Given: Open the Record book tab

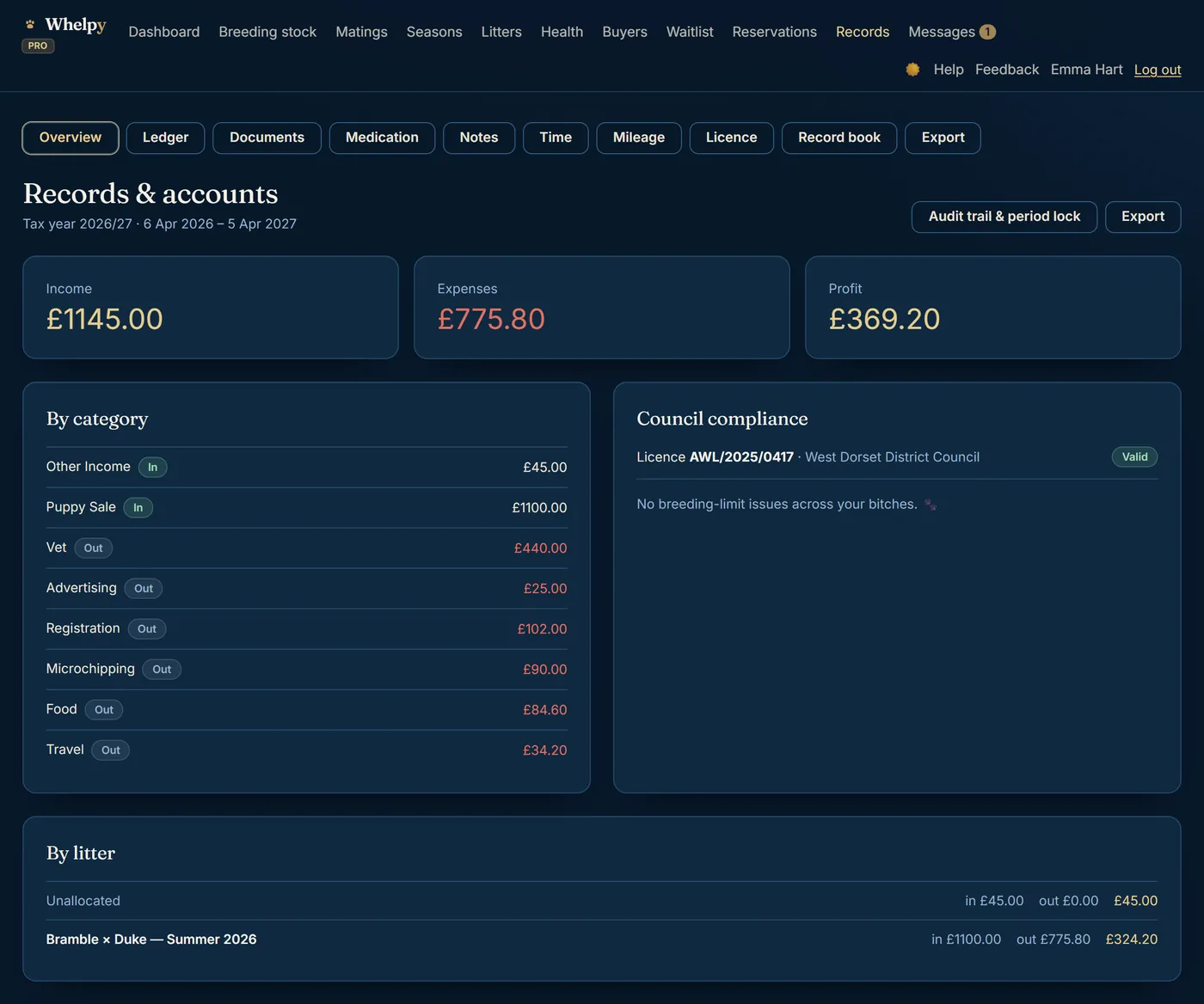Looking at the screenshot, I should 839,138.
